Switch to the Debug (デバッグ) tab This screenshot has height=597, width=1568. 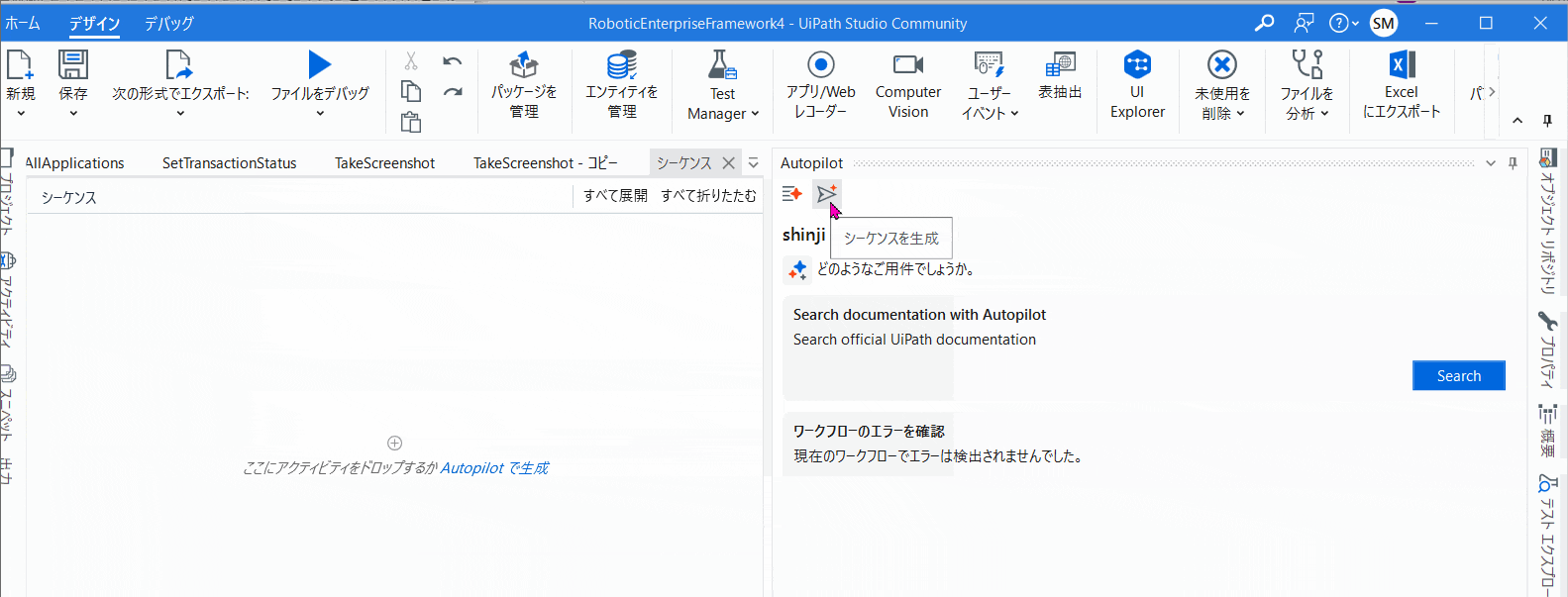(169, 23)
